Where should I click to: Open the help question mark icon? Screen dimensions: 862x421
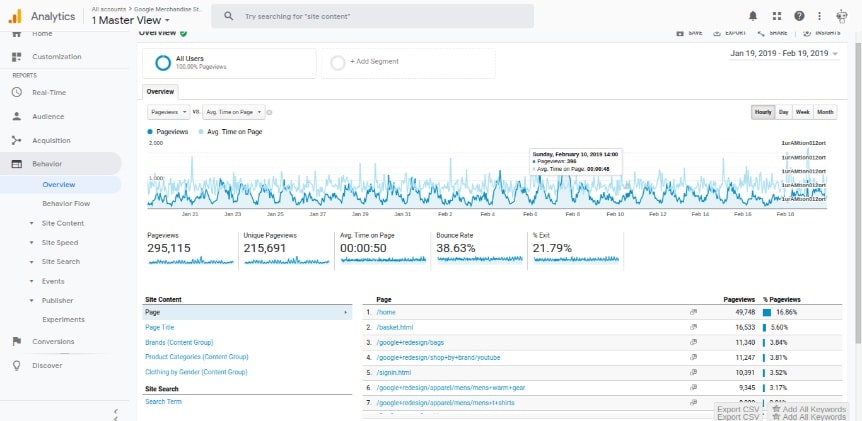click(799, 16)
